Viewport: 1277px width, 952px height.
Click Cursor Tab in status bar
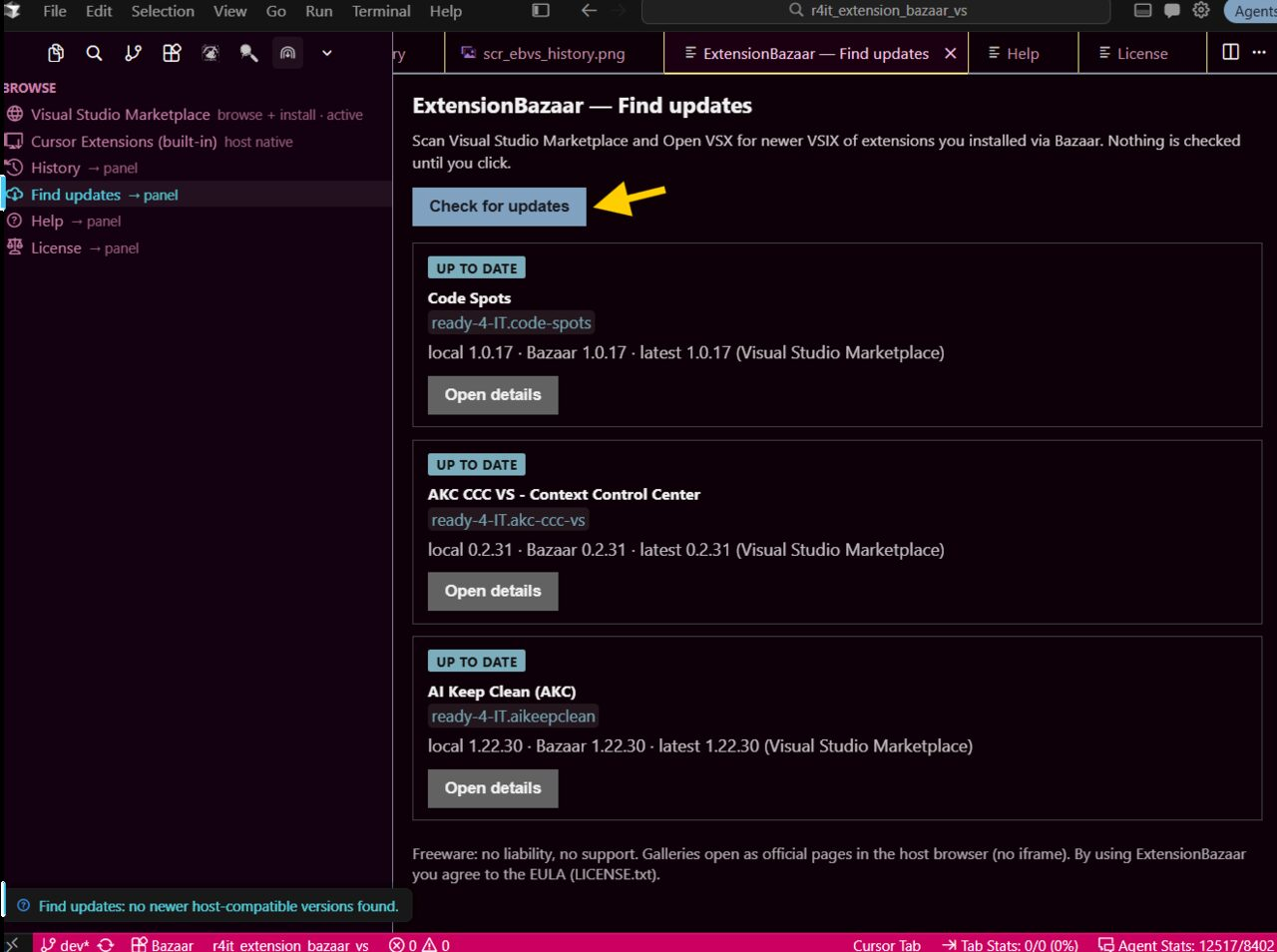[x=887, y=945]
